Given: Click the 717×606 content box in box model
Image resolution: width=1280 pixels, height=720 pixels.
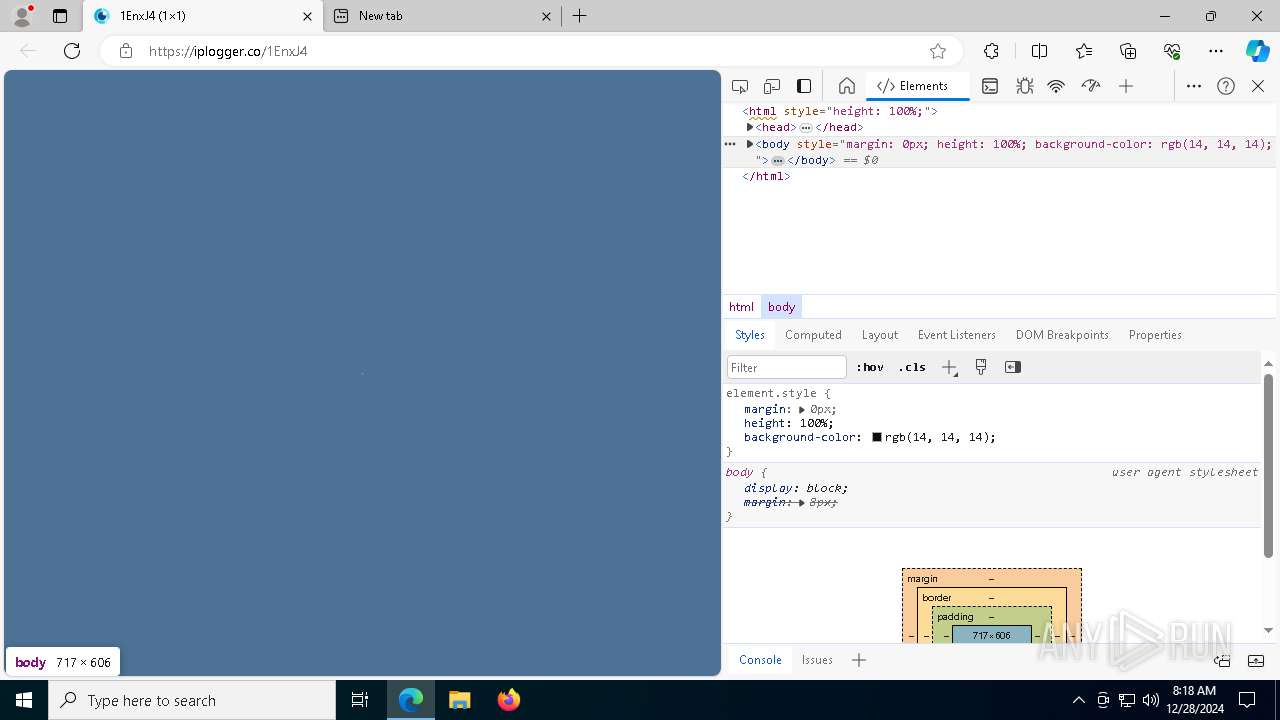Looking at the screenshot, I should click(x=991, y=635).
